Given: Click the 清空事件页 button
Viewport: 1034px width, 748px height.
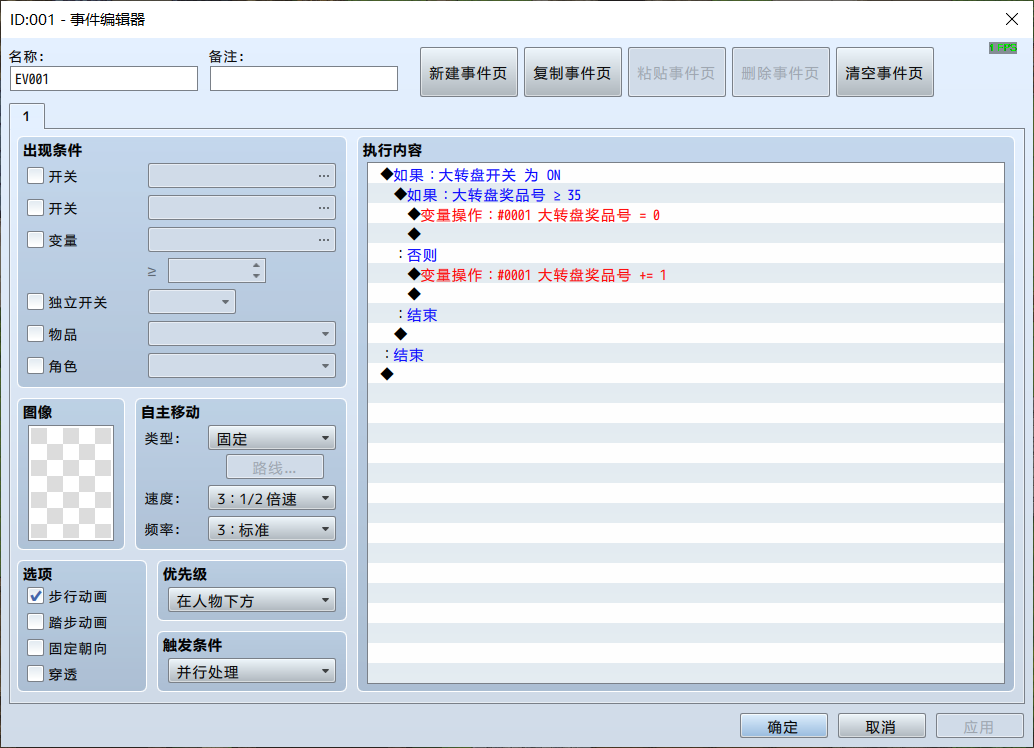Looking at the screenshot, I should (x=884, y=73).
